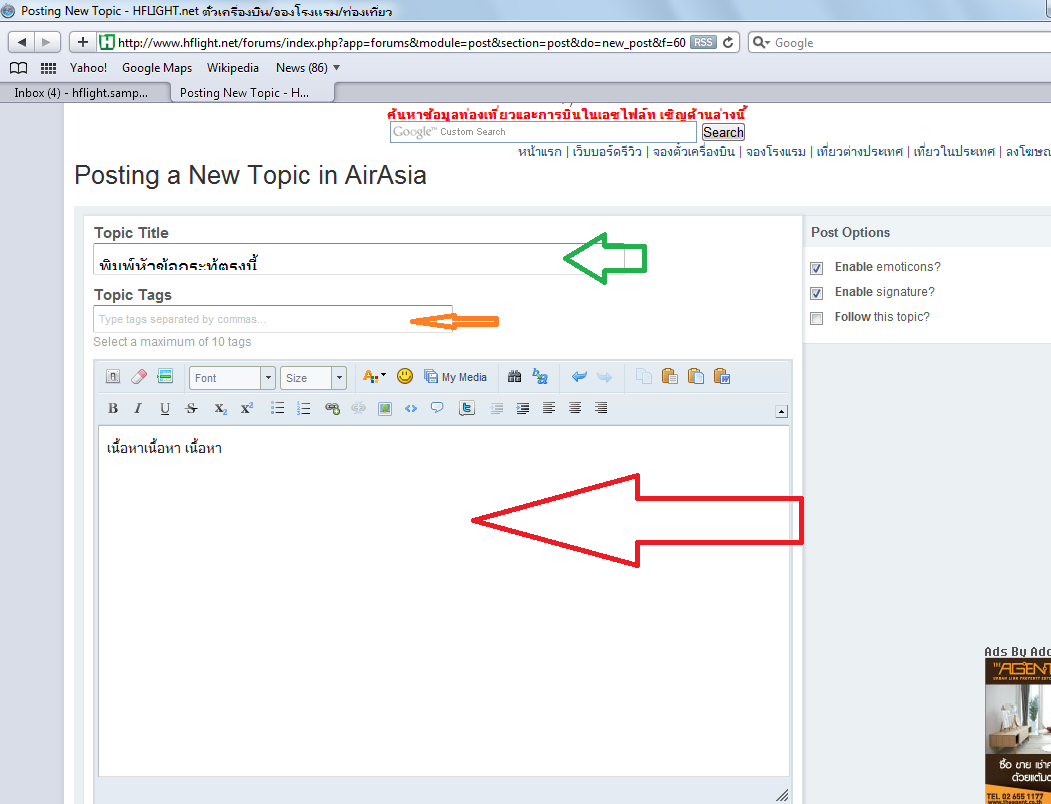Insert a bulleted list

278,408
